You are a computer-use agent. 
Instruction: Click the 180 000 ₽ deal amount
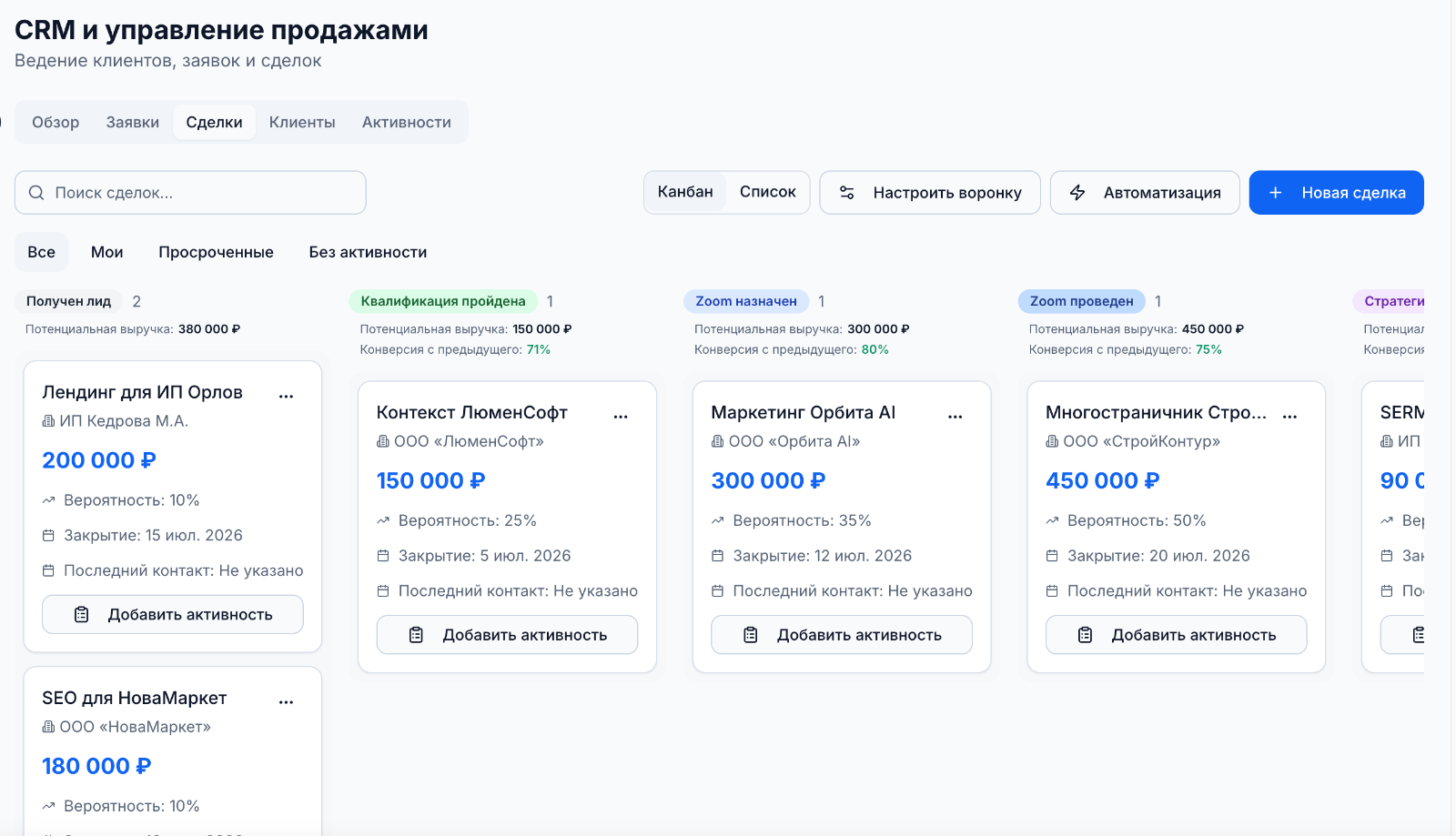click(x=96, y=766)
